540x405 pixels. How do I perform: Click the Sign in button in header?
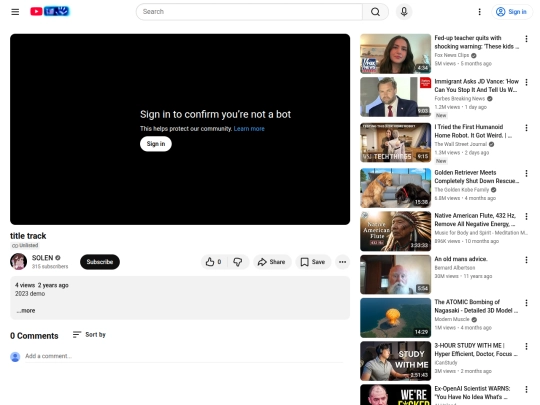click(x=511, y=12)
